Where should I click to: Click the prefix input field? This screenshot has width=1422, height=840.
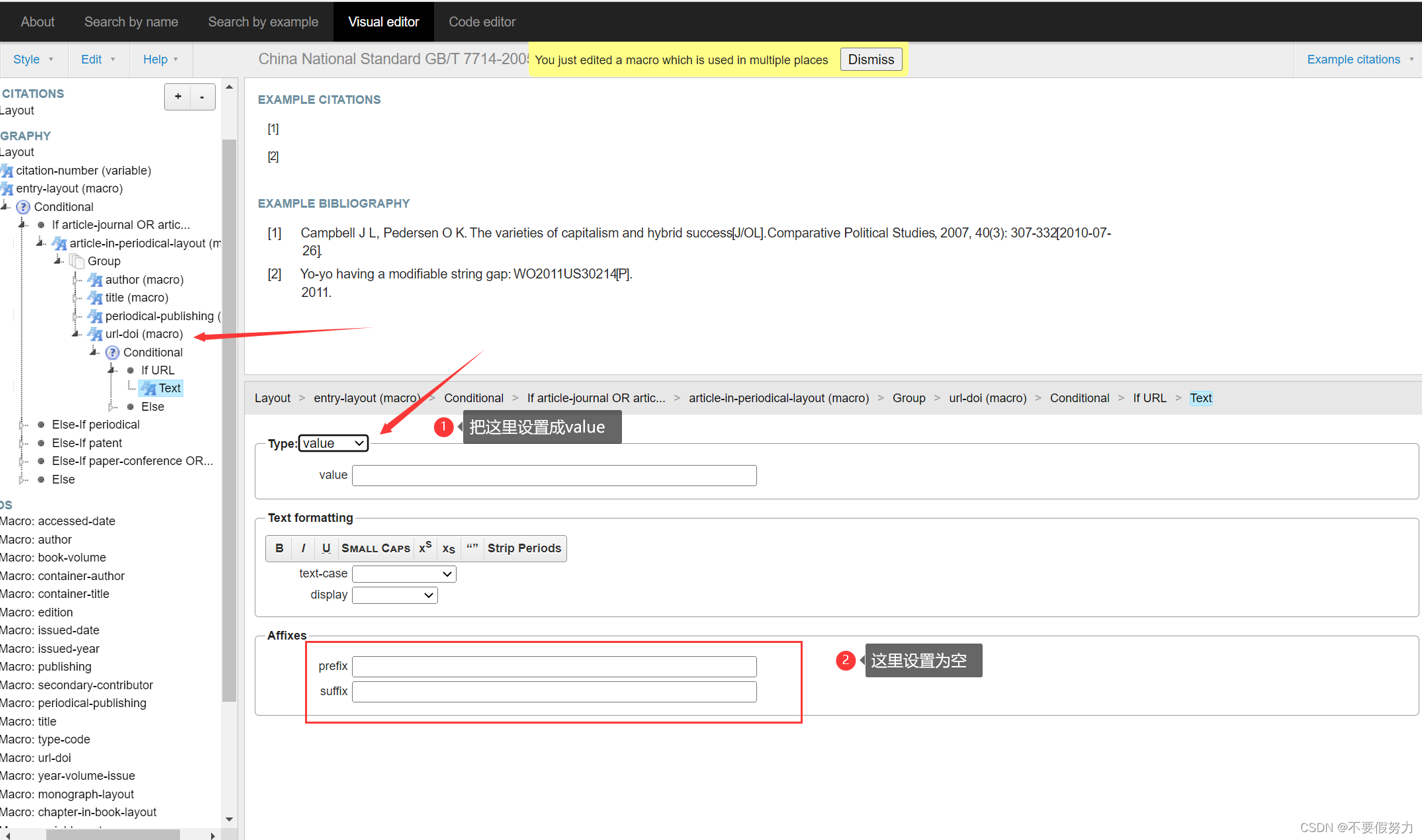pos(554,667)
